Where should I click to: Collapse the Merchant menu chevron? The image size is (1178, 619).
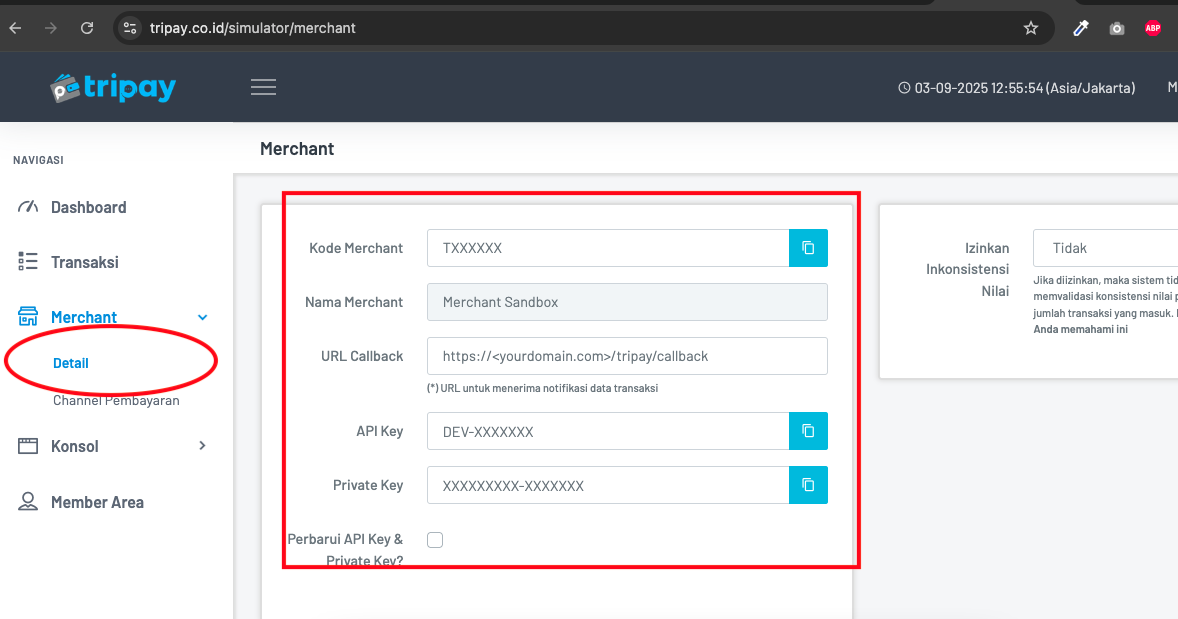203,318
